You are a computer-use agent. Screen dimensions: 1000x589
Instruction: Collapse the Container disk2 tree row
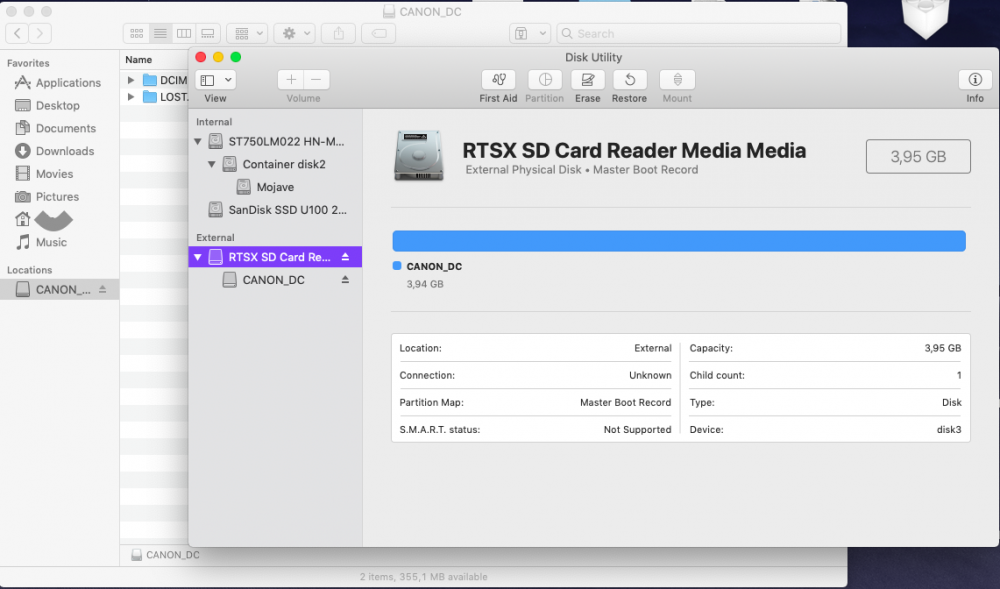point(212,164)
